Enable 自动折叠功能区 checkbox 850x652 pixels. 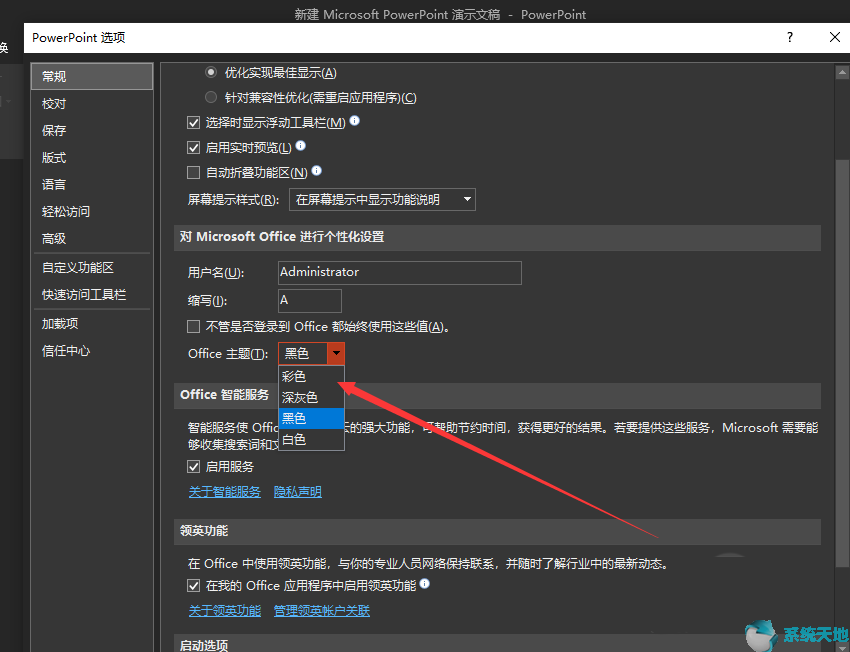(194, 172)
